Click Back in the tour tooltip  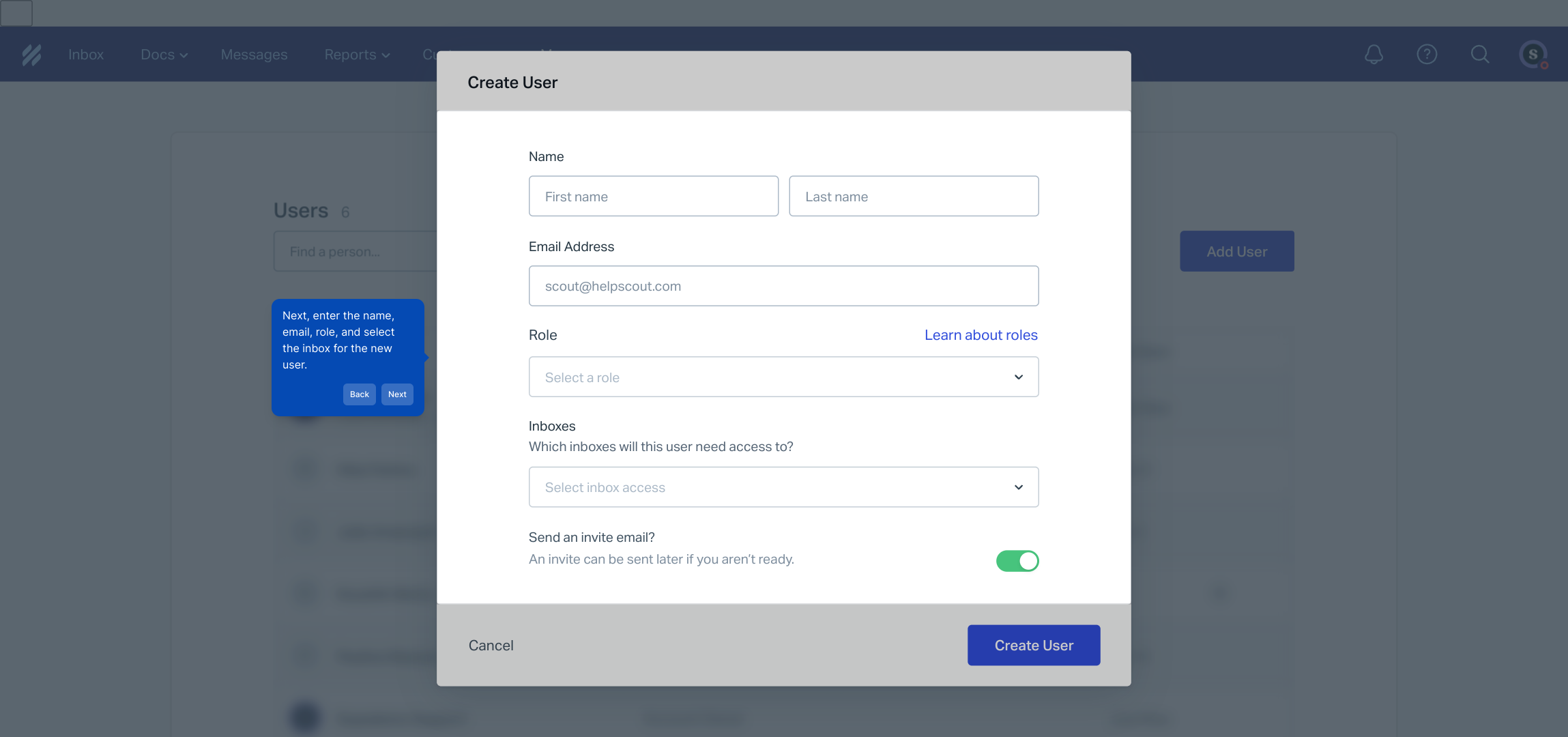[x=359, y=394]
